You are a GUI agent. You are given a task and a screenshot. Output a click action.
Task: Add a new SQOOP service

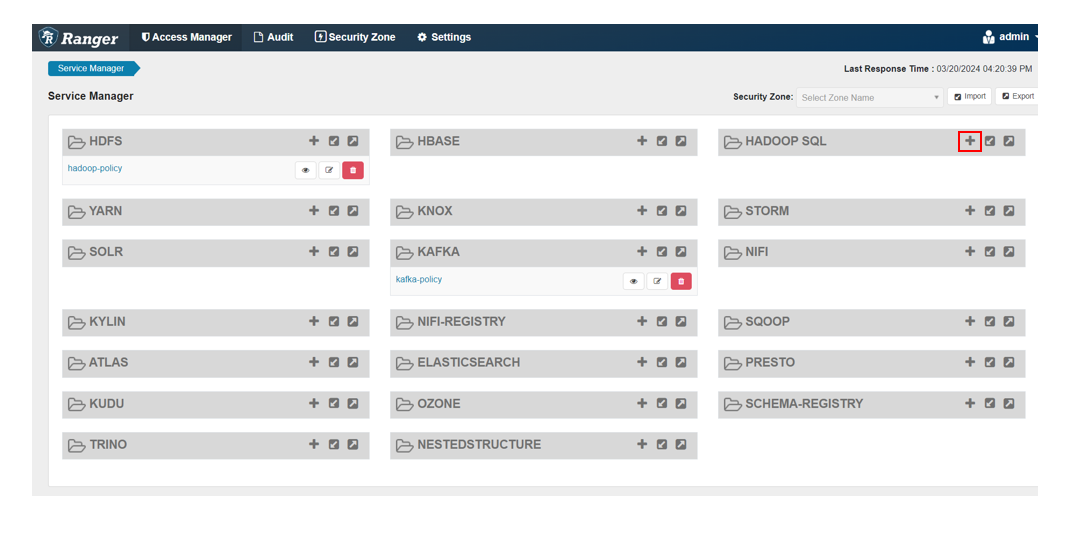tap(970, 321)
